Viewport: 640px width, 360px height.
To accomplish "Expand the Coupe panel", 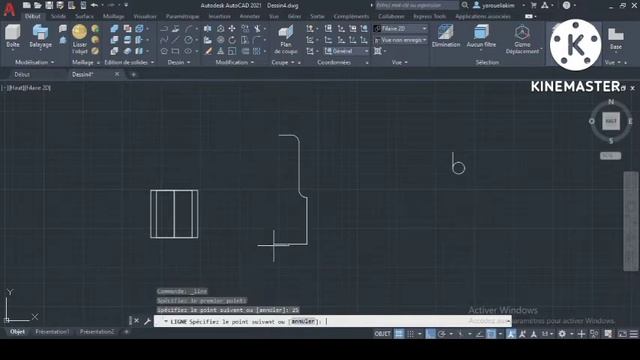I will click(283, 62).
